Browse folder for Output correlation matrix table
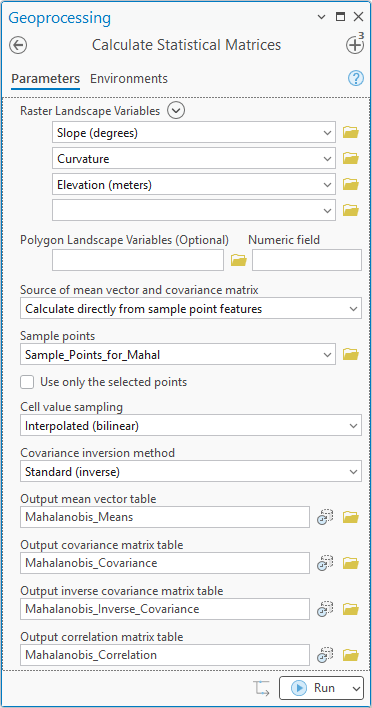The width and height of the screenshot is (372, 708). [351, 655]
